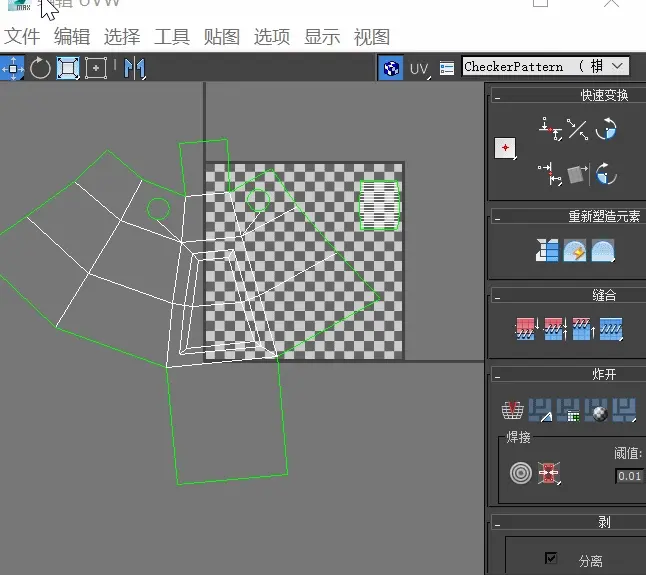Collapse the 炸开 rollout

[498, 375]
